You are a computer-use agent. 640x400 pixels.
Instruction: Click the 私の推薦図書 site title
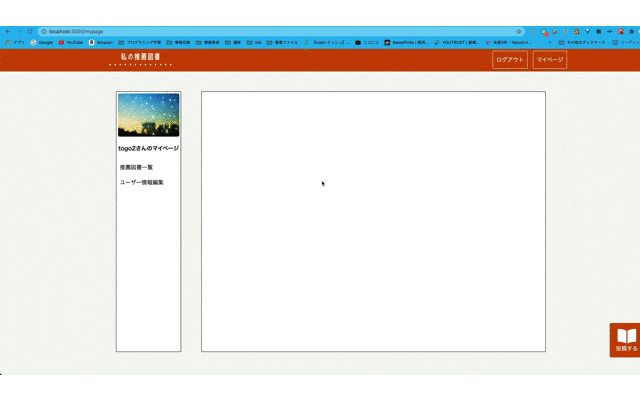click(x=140, y=57)
